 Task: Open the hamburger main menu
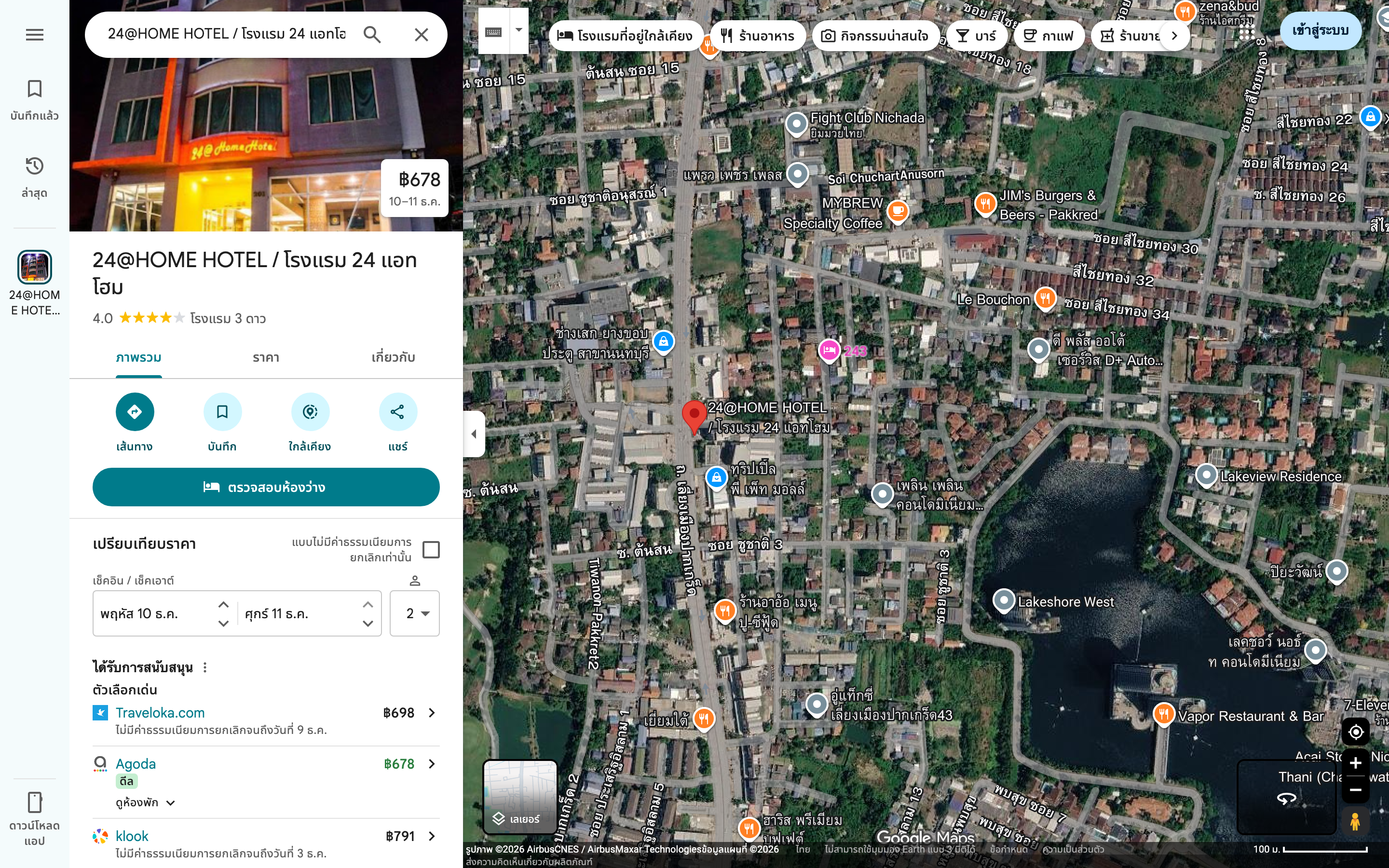tap(34, 34)
